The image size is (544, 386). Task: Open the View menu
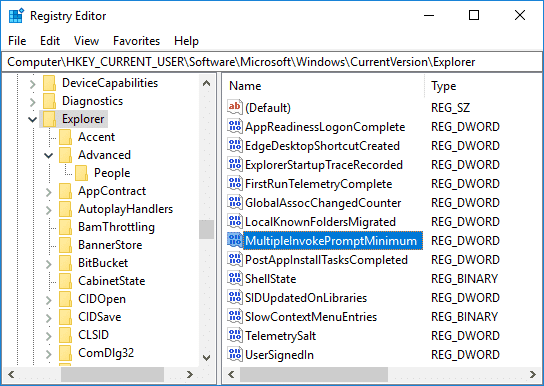pyautogui.click(x=86, y=41)
